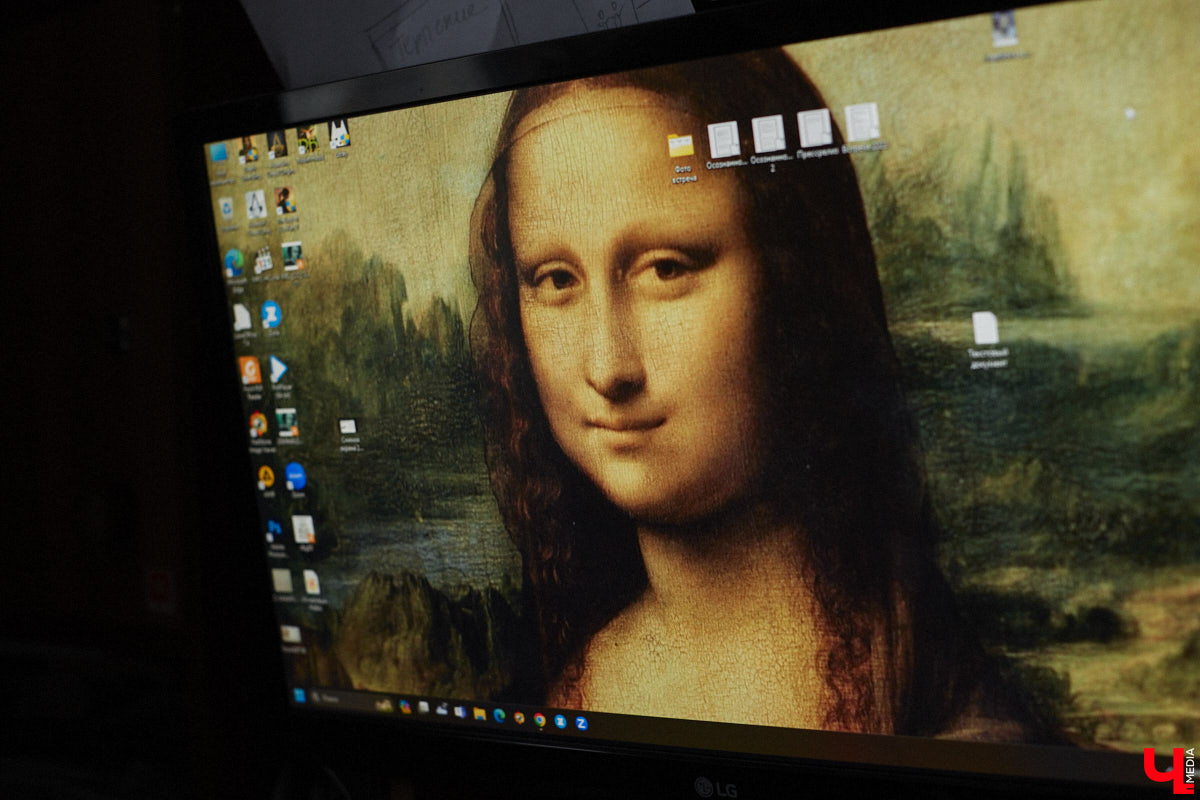The width and height of the screenshot is (1200, 800).
Task: Open the "Фото встреча" desktop folder
Action: (681, 146)
